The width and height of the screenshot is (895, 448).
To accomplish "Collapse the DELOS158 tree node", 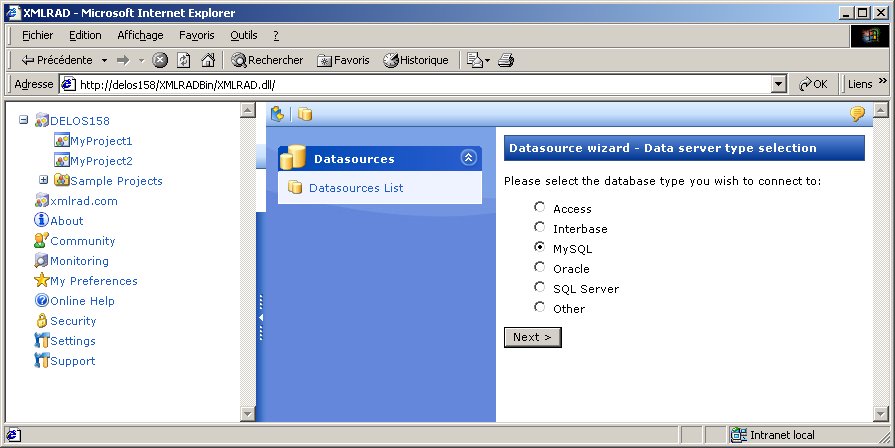I will tap(24, 120).
